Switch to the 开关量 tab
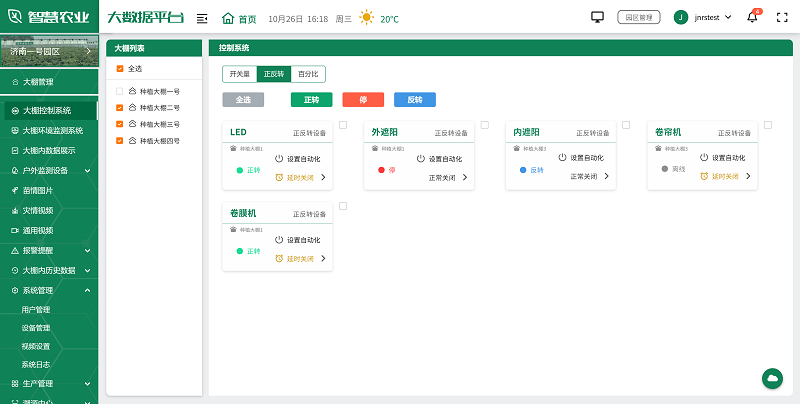This screenshot has width=800, height=404. point(239,74)
